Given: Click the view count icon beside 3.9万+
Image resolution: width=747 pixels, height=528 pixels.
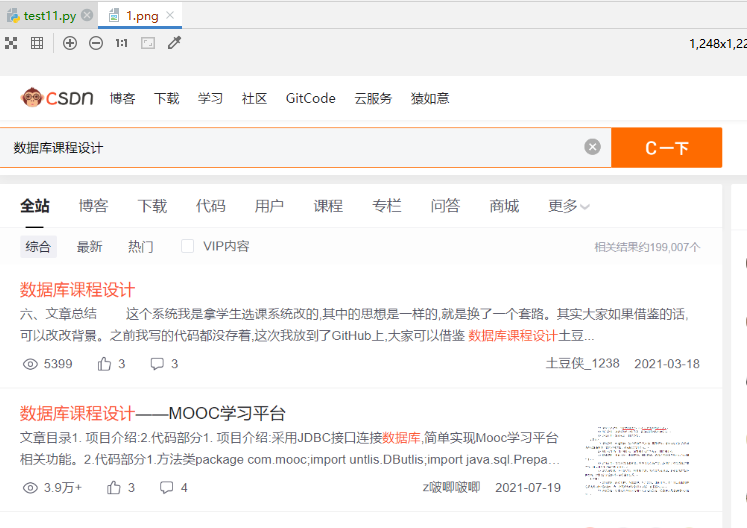Looking at the screenshot, I should coord(30,488).
